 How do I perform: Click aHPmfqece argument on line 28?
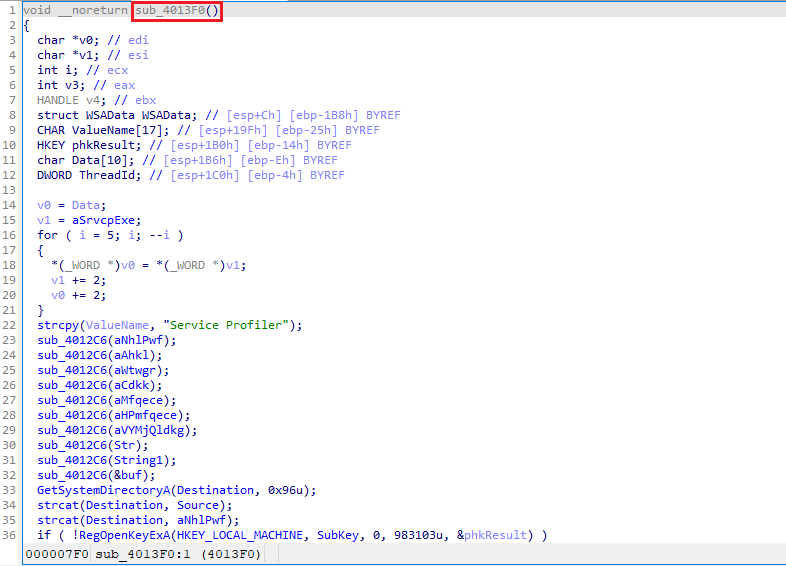coord(145,415)
